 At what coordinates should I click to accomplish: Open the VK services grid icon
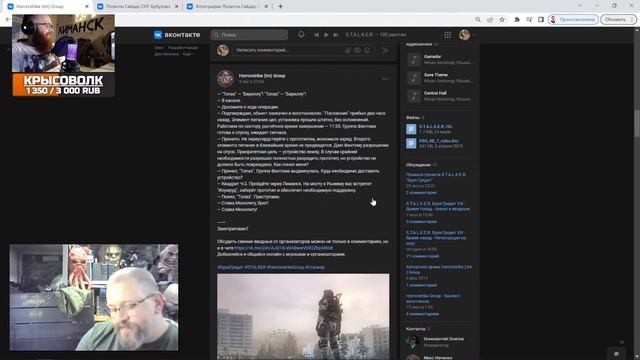(x=448, y=35)
